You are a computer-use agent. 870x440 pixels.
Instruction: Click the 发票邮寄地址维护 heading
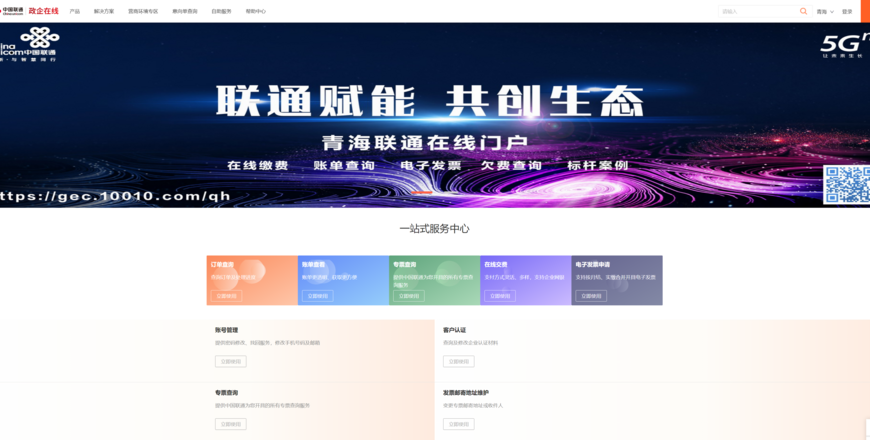[x=466, y=393]
